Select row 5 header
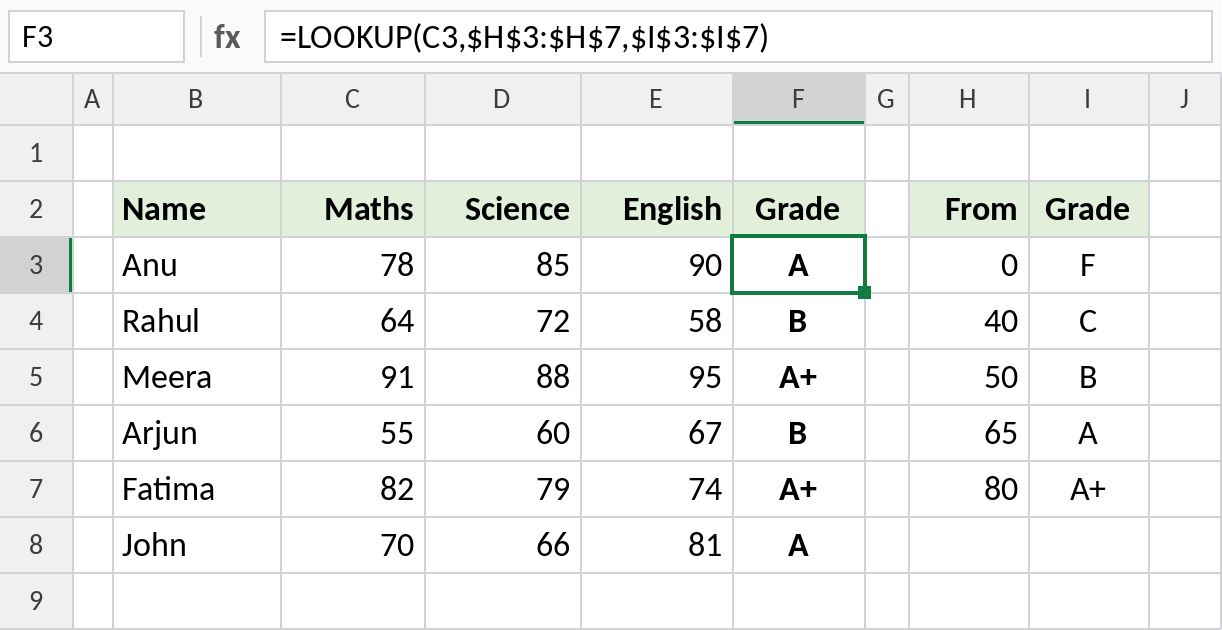This screenshot has width=1222, height=630. (37, 377)
